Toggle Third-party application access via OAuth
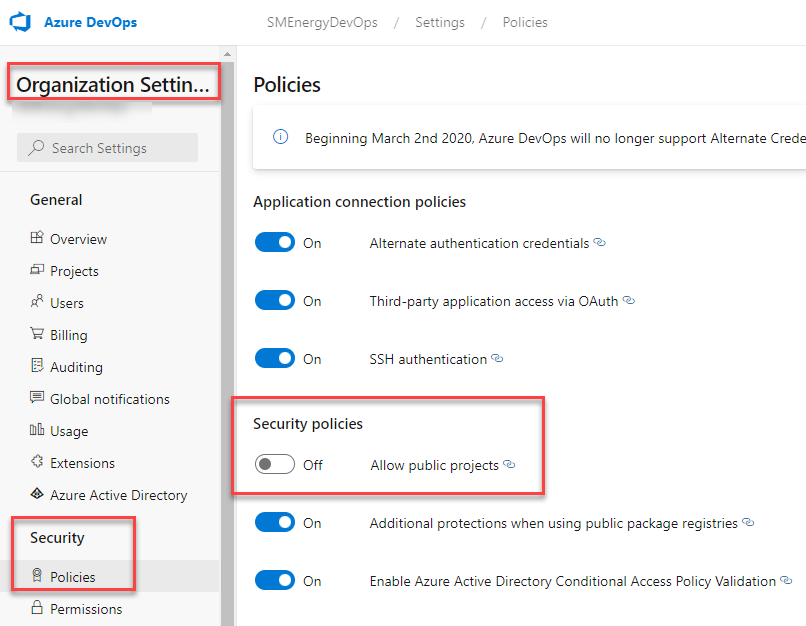 (275, 300)
